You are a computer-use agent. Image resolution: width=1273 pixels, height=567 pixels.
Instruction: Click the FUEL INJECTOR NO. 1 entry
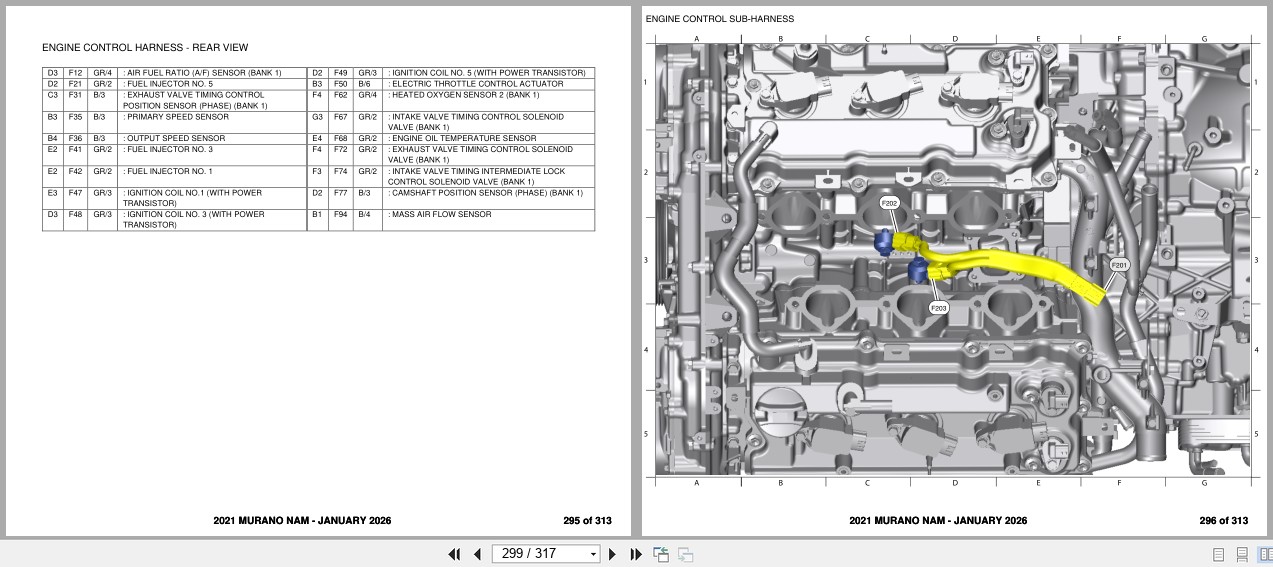coord(168,172)
